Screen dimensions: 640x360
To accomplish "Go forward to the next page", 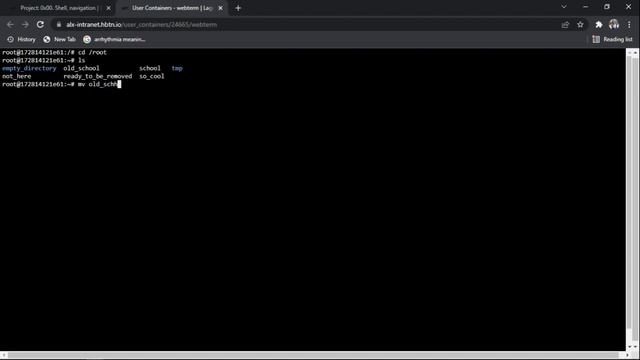I will [x=25, y=24].
